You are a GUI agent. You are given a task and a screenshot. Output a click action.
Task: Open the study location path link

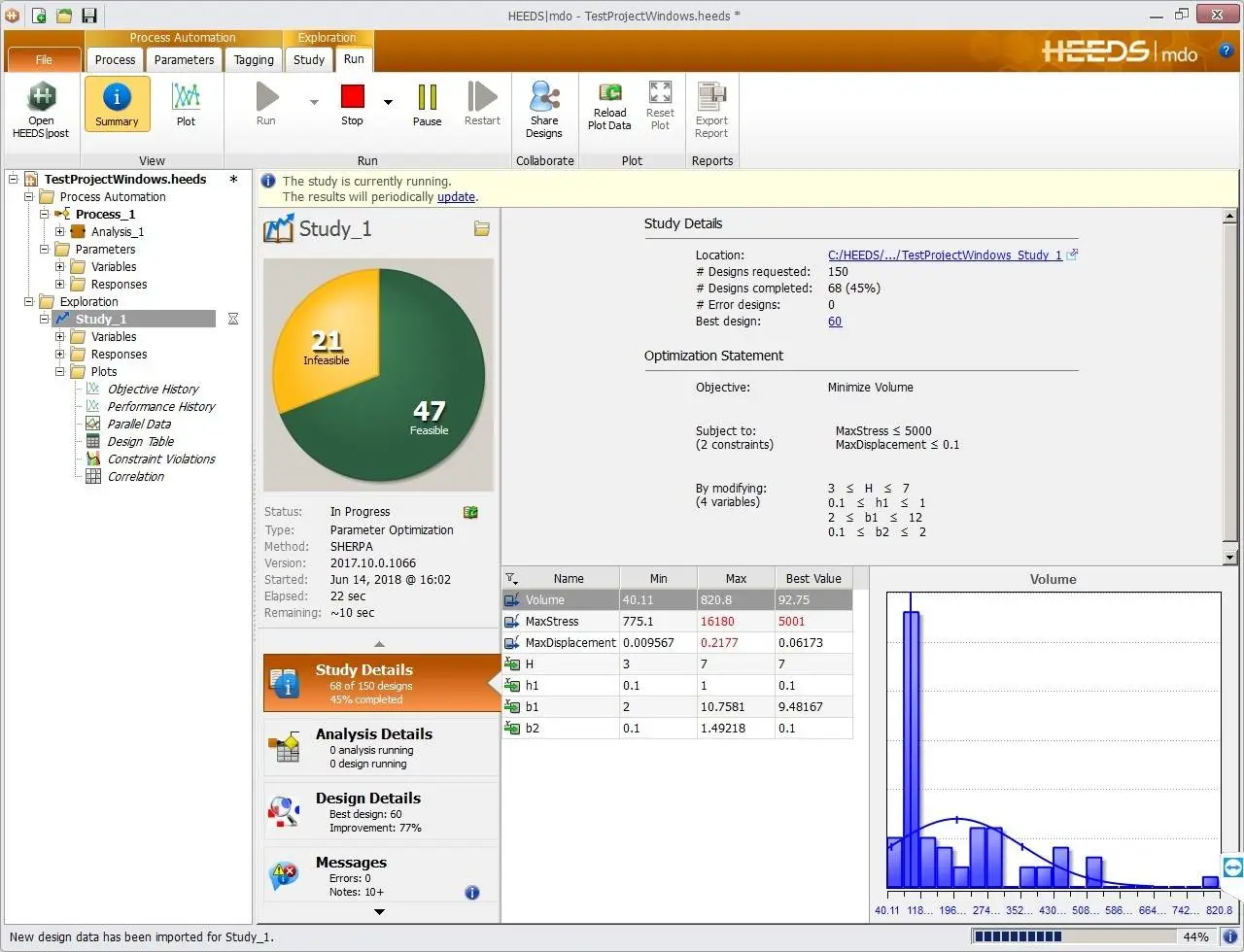(x=945, y=255)
